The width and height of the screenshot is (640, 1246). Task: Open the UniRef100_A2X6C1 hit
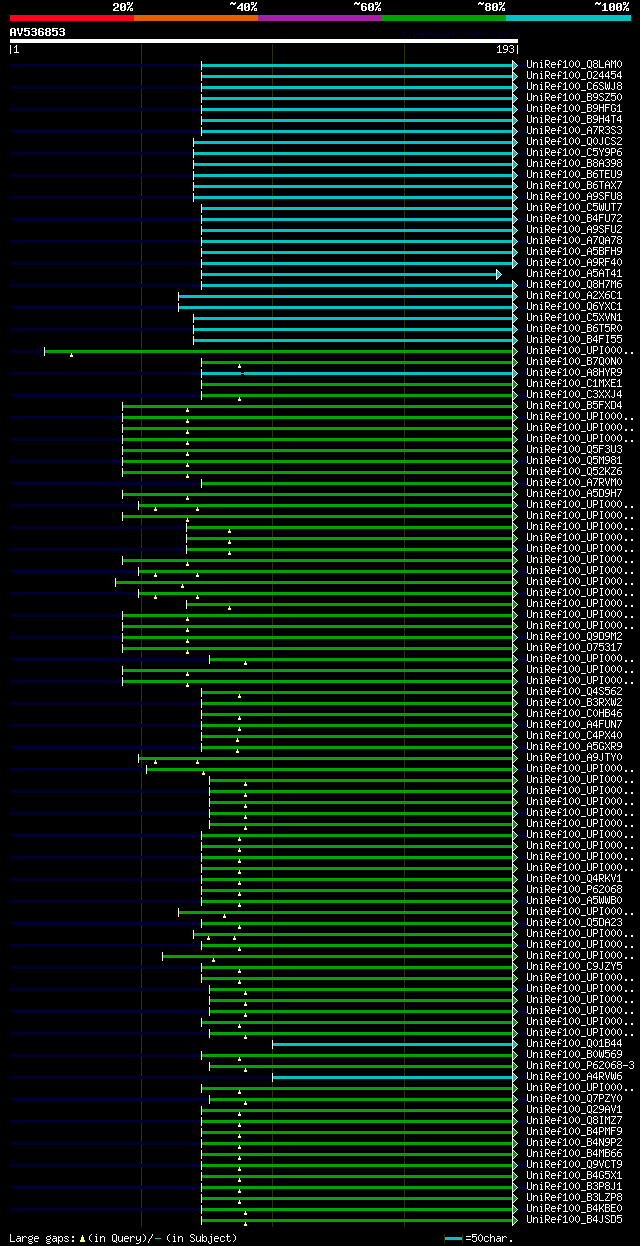tap(574, 295)
